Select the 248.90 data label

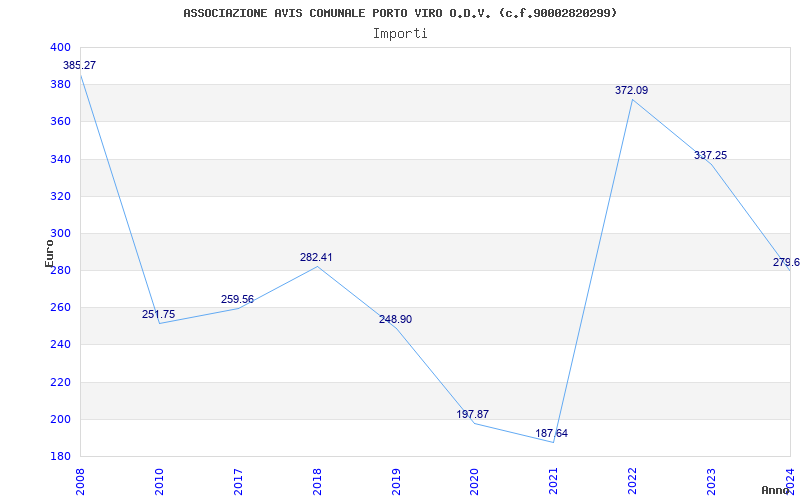click(395, 319)
